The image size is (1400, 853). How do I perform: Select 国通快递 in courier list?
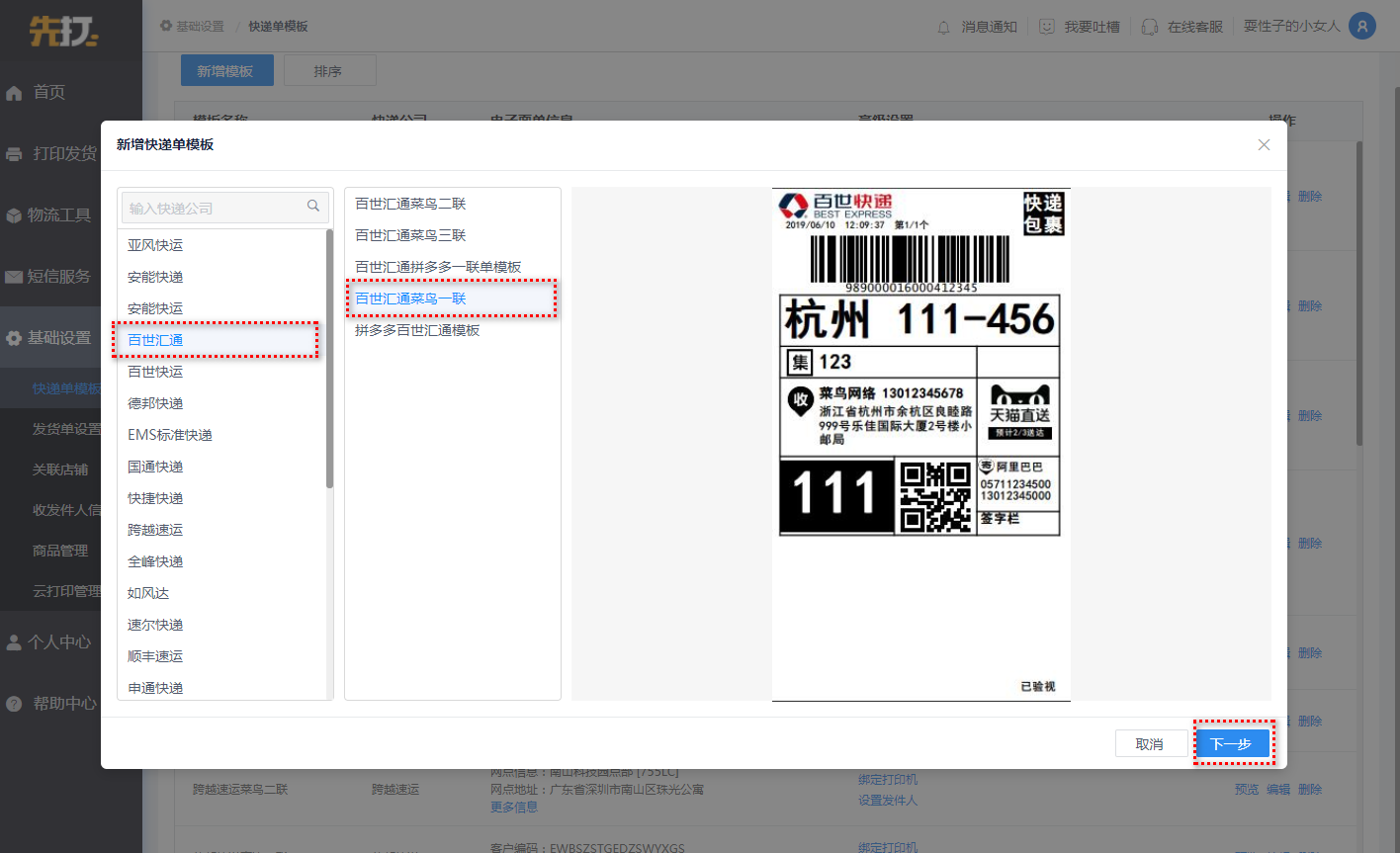point(155,467)
